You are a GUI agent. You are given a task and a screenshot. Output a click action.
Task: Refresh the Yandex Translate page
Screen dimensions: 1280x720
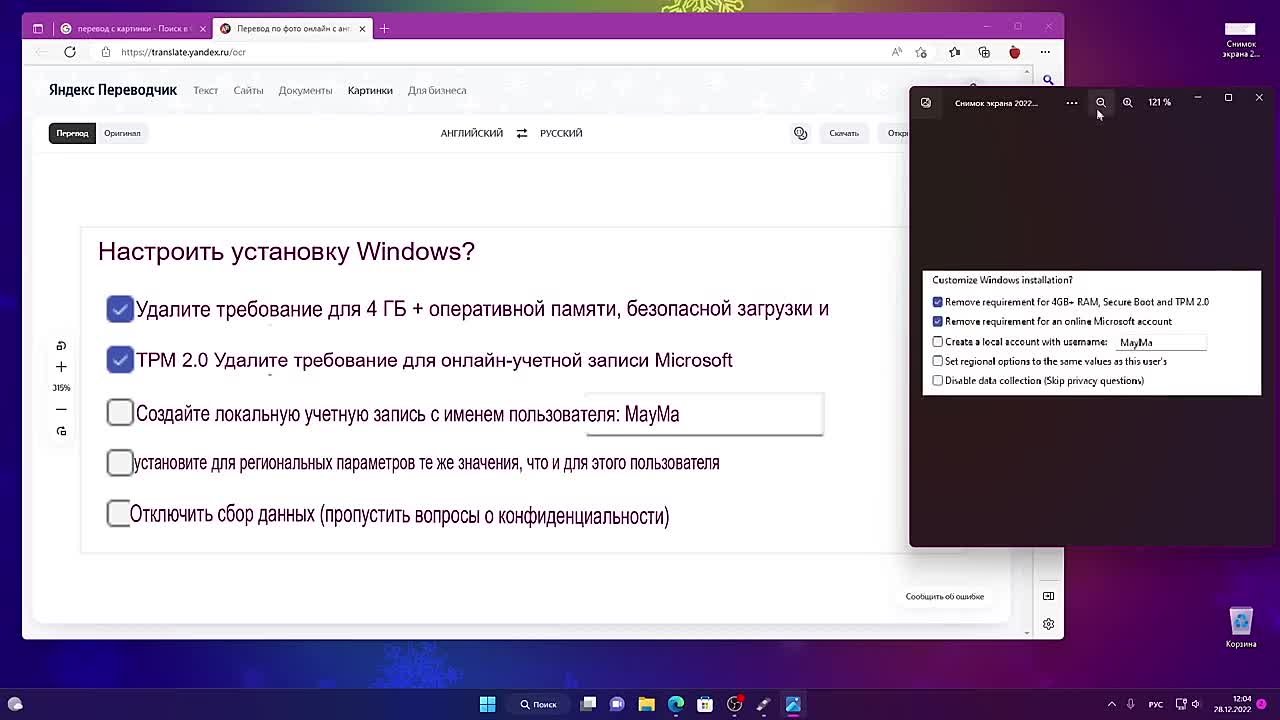pyautogui.click(x=70, y=52)
